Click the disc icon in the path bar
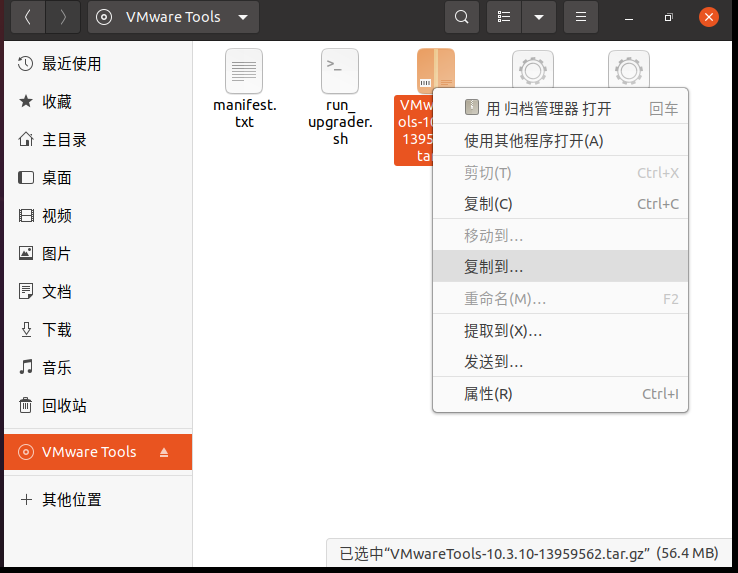The image size is (738, 573). (104, 17)
